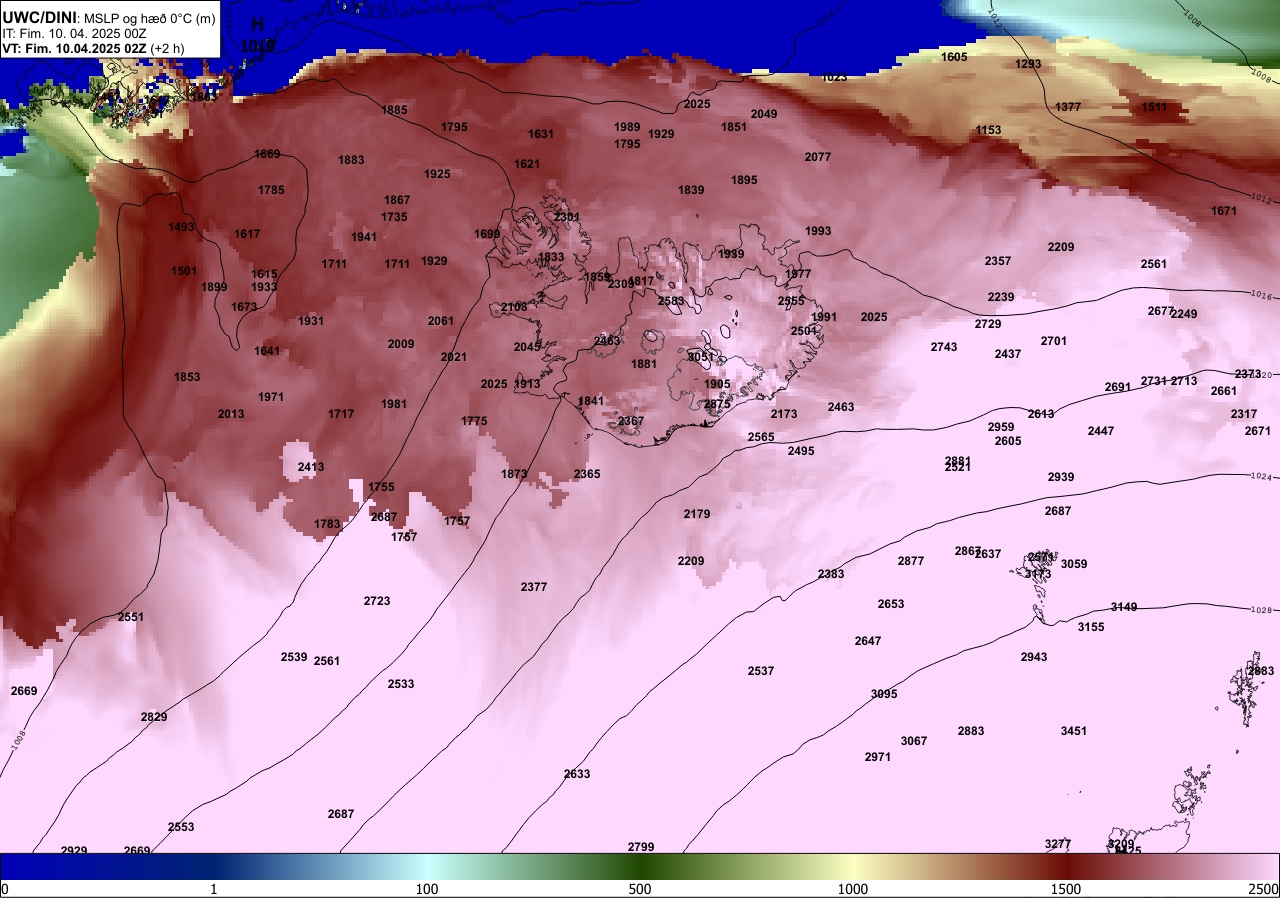Image resolution: width=1280 pixels, height=898 pixels.
Task: Click the height value 2077
Action: (818, 157)
